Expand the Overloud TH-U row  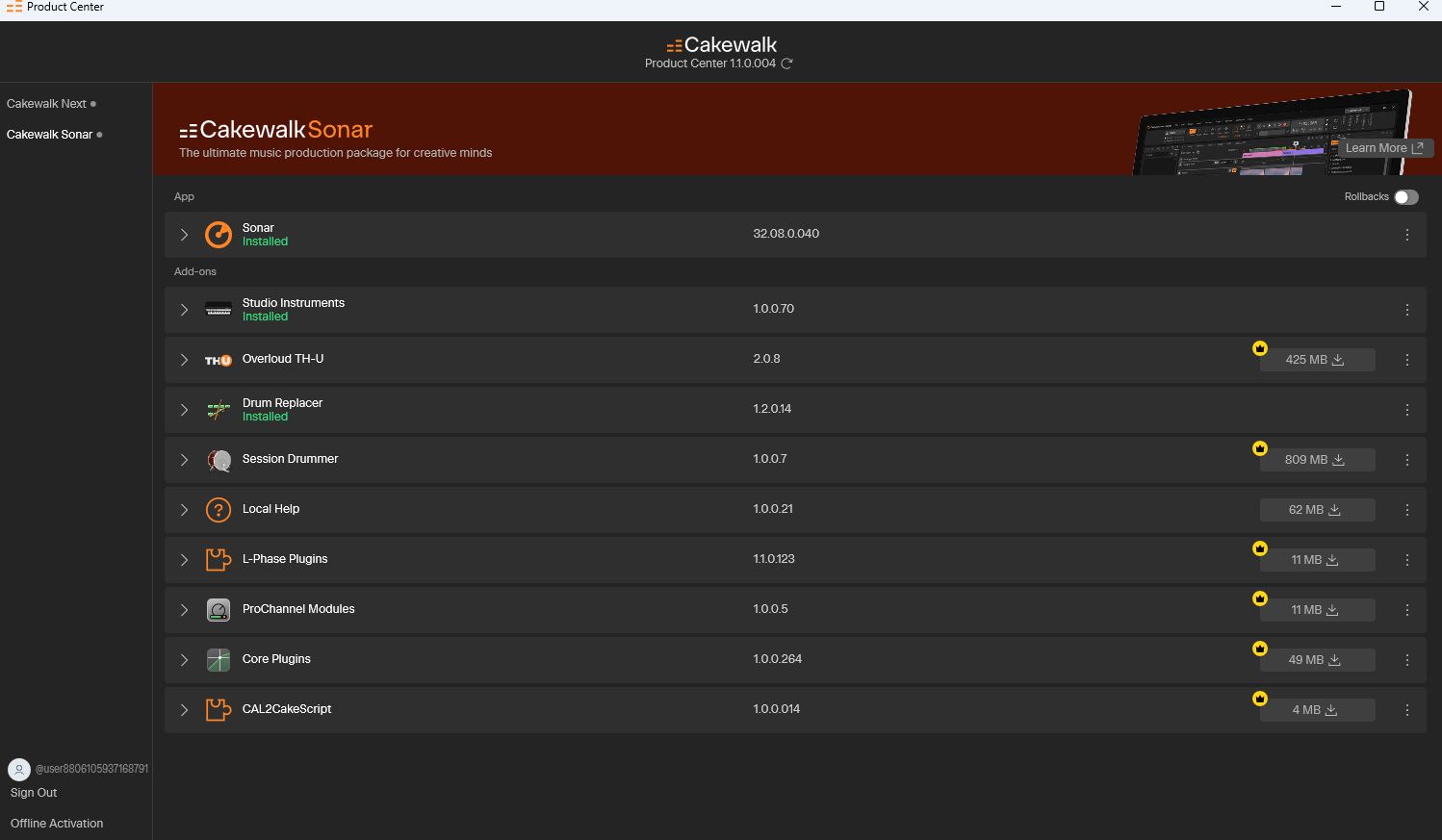pyautogui.click(x=184, y=360)
